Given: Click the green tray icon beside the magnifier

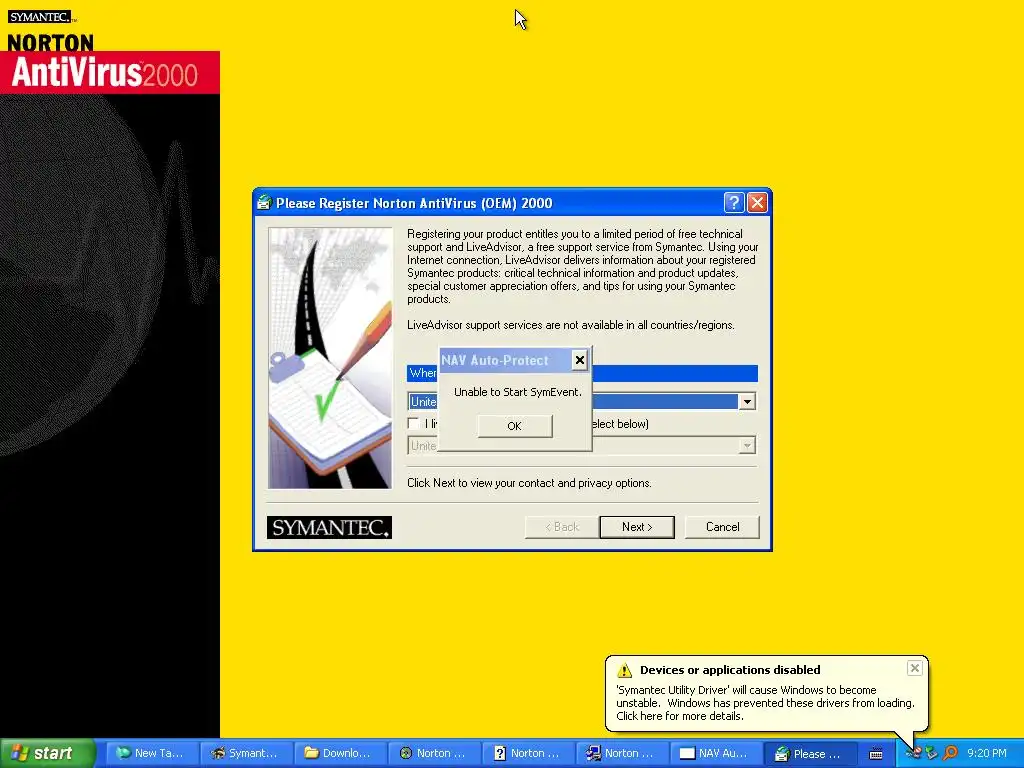Looking at the screenshot, I should [932, 753].
